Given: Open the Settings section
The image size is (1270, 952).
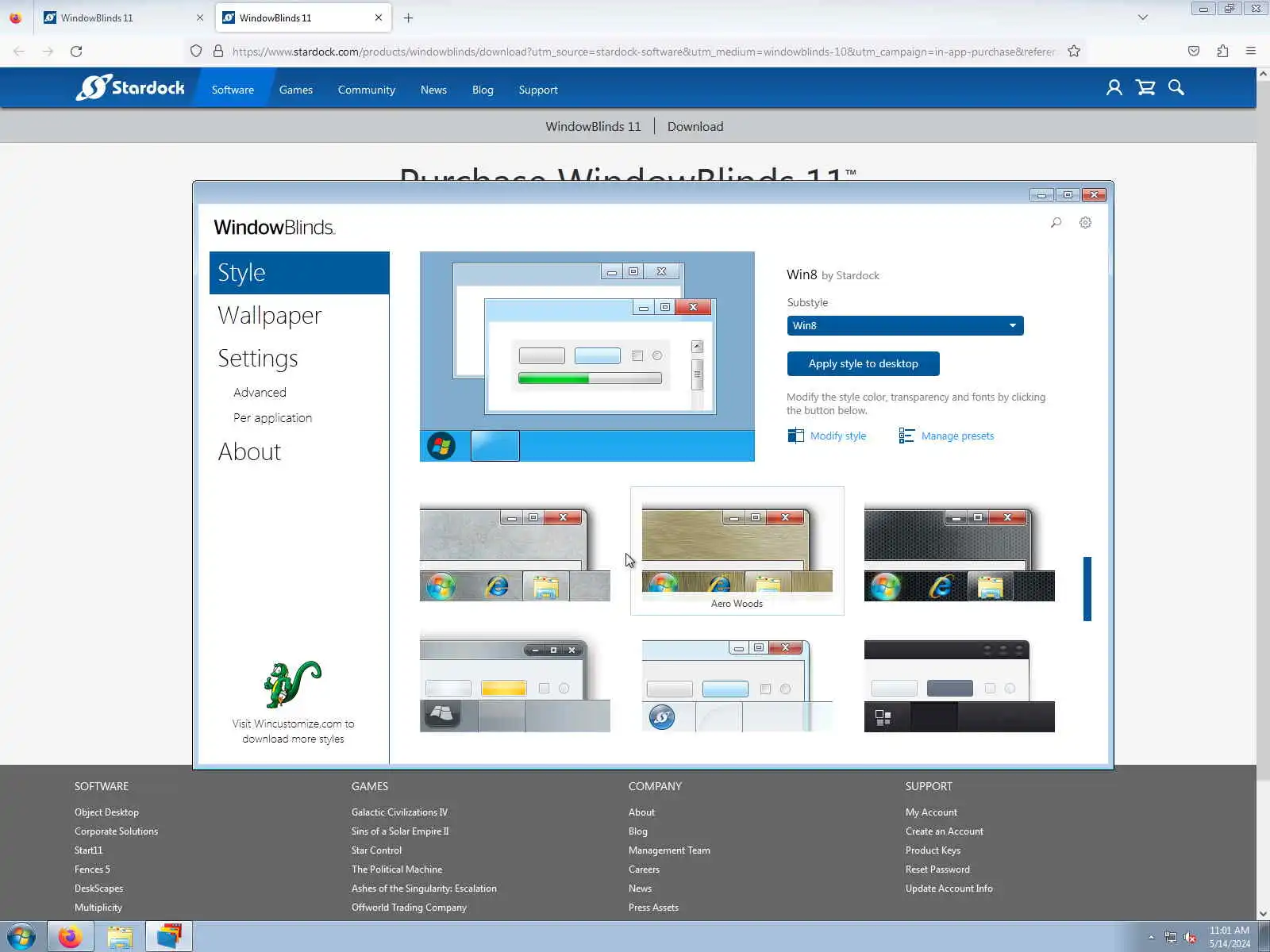Looking at the screenshot, I should click(x=258, y=359).
